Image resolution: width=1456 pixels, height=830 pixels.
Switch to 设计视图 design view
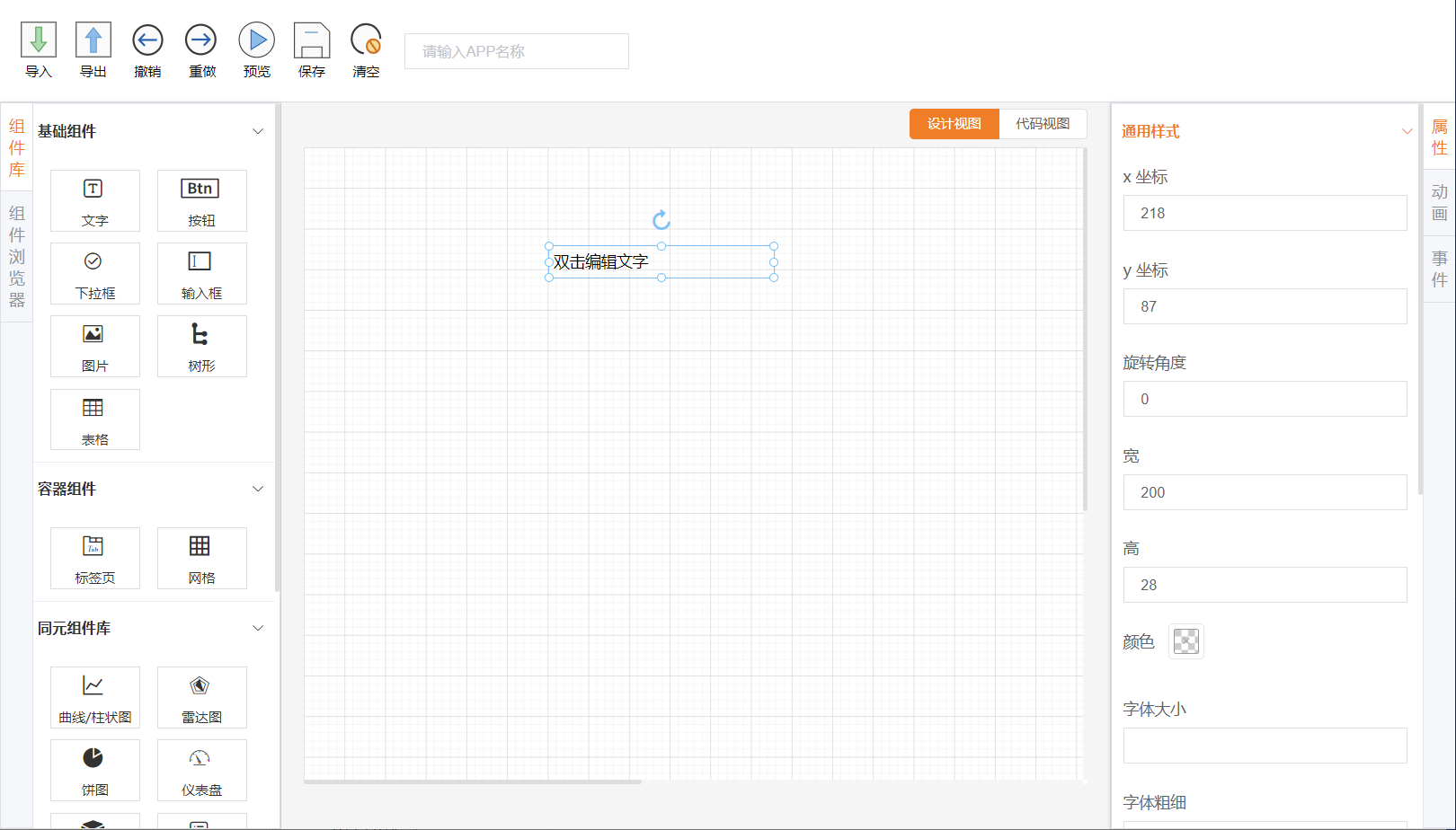click(x=954, y=124)
